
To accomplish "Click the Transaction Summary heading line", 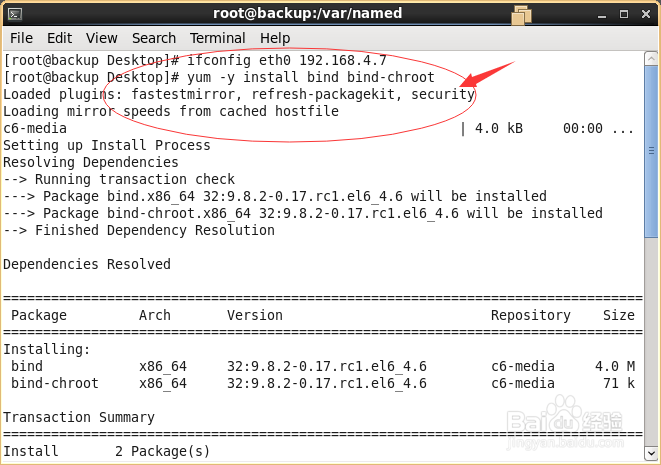I will click(x=79, y=417).
